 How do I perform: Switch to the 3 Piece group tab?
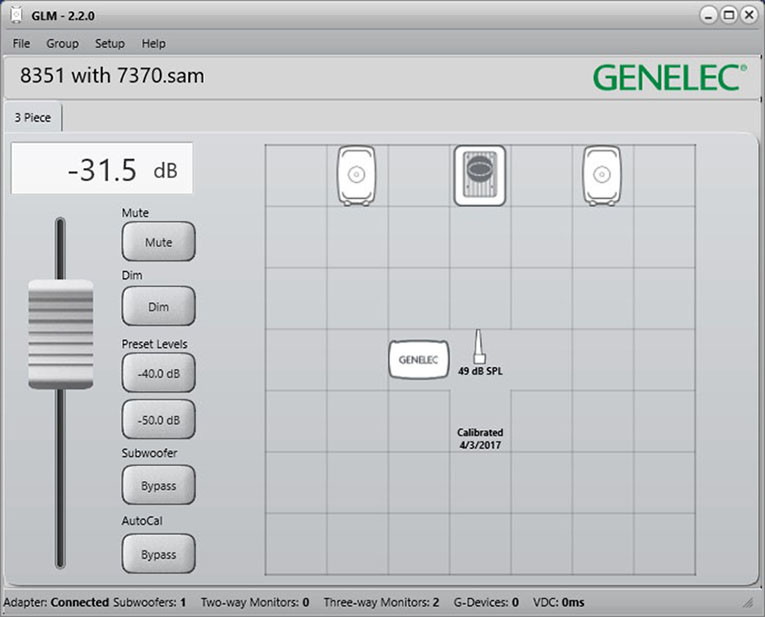point(33,118)
